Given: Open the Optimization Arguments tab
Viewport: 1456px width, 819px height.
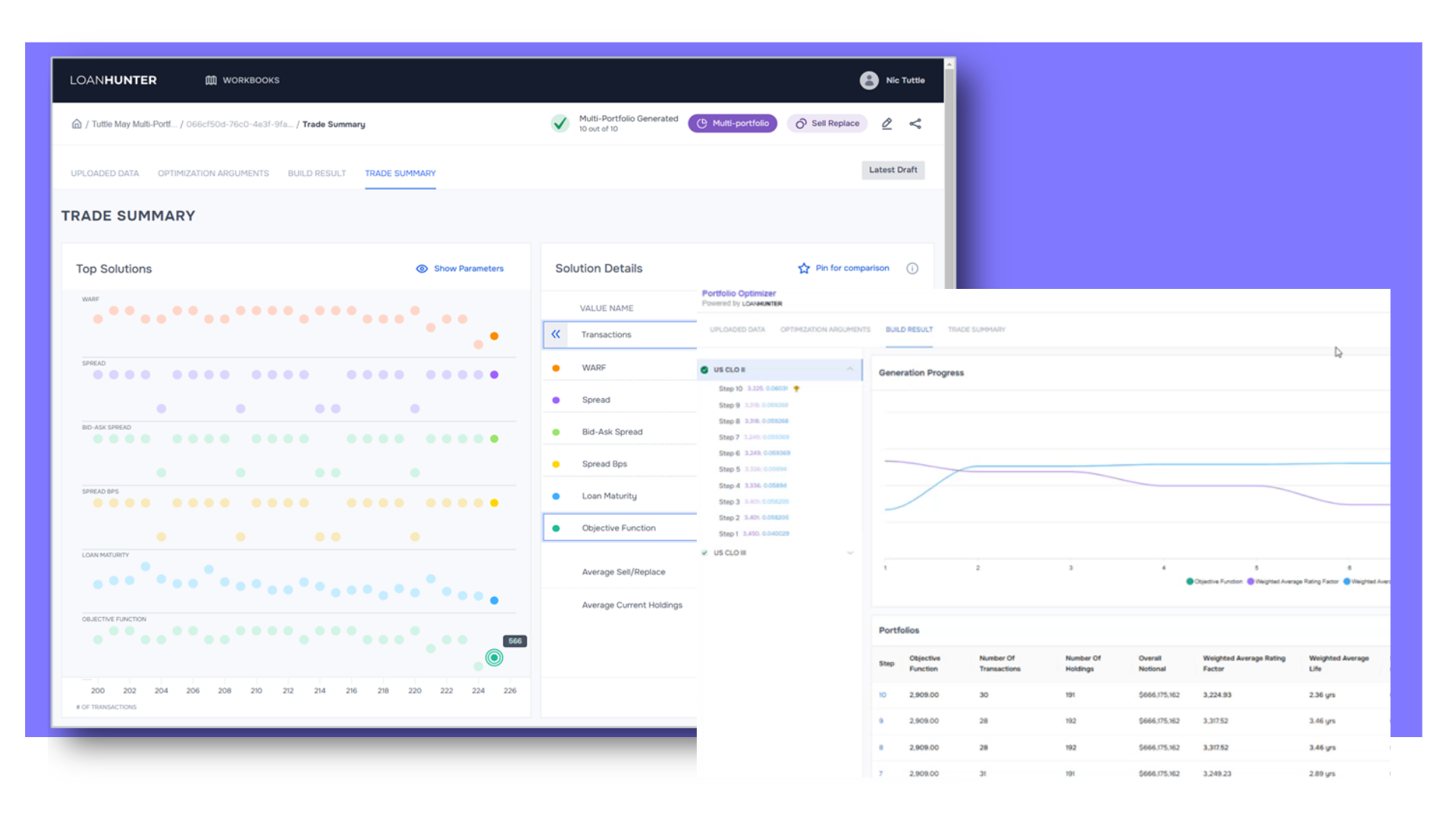Looking at the screenshot, I should coord(213,174).
